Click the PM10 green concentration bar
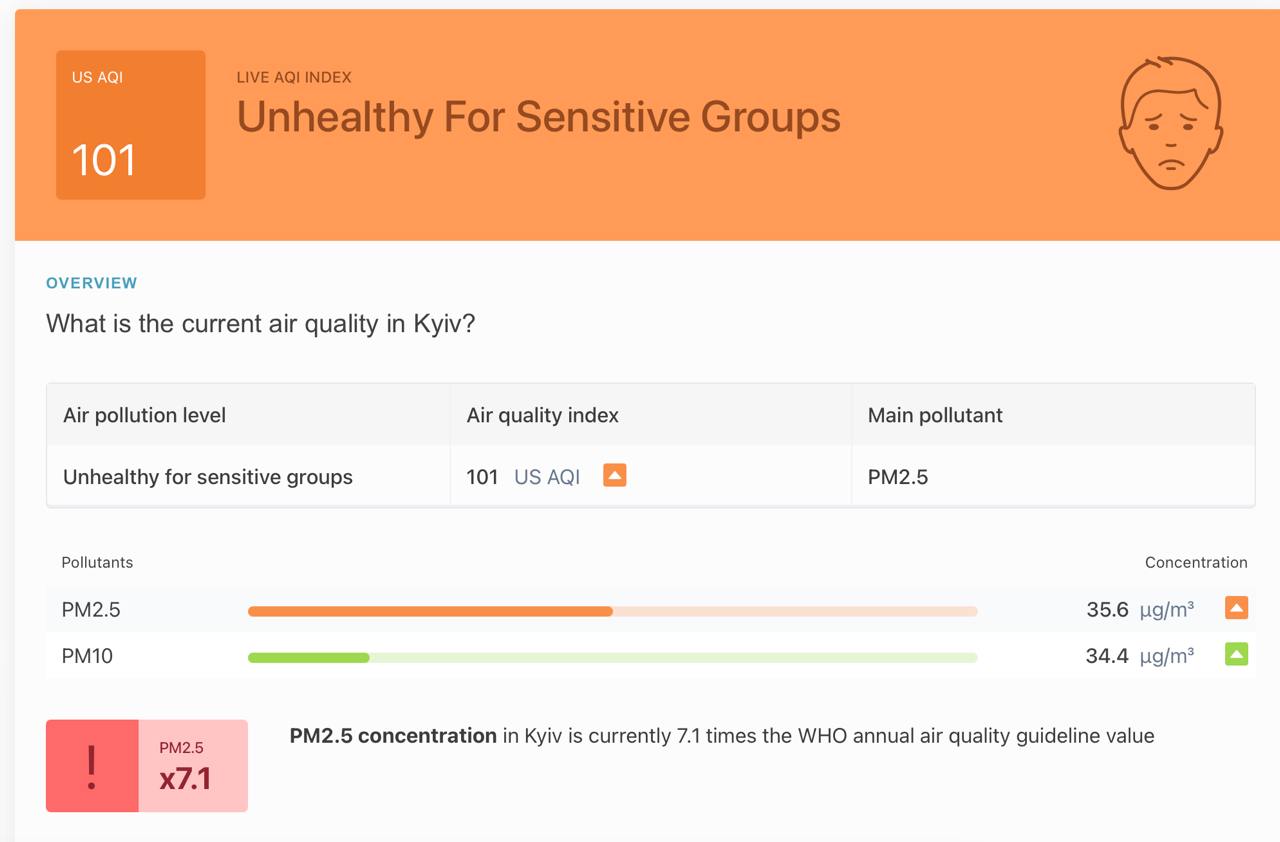Viewport: 1280px width, 842px height. (x=309, y=657)
